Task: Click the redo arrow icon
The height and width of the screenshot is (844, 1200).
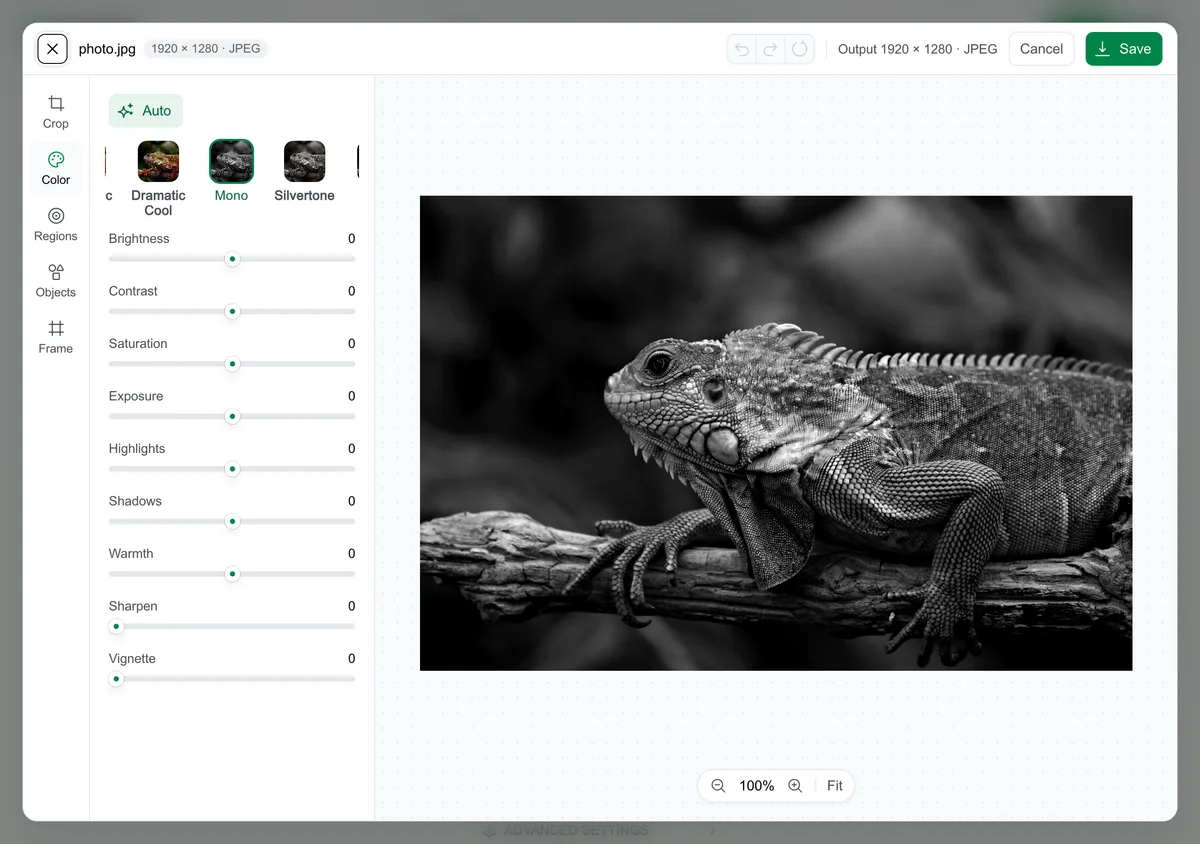Action: (x=770, y=49)
